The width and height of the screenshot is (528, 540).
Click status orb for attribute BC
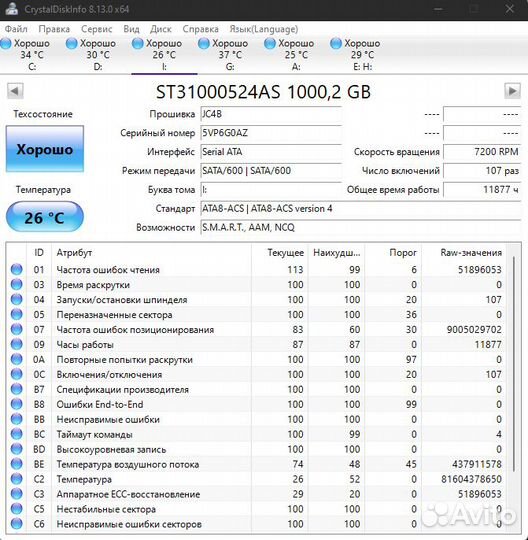click(x=16, y=434)
